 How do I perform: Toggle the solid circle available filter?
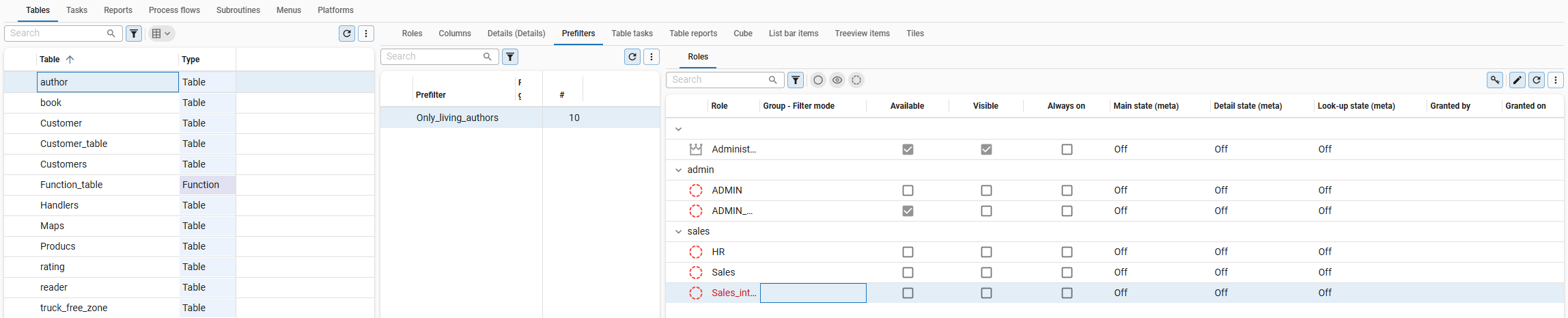point(818,80)
